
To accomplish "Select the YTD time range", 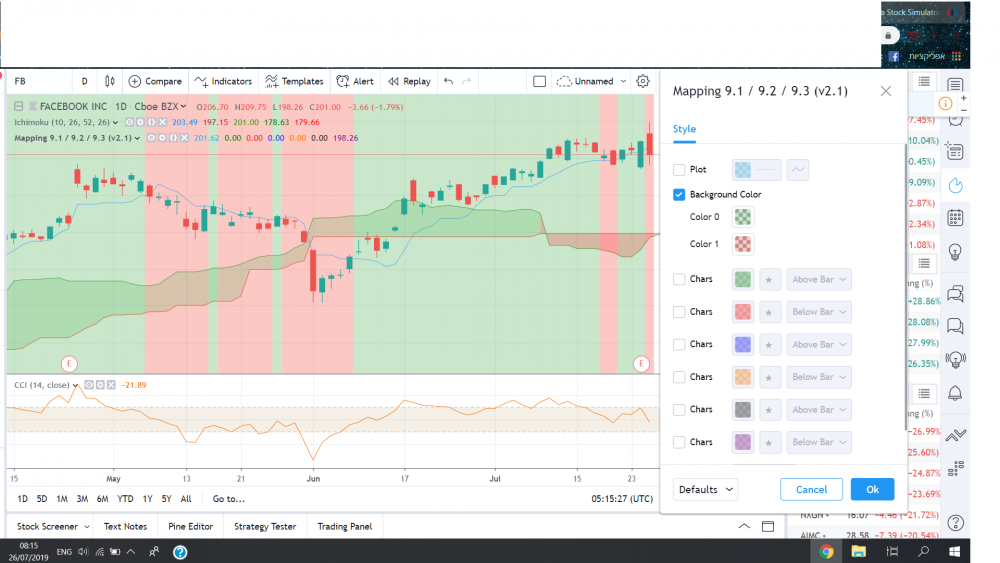I will point(126,499).
